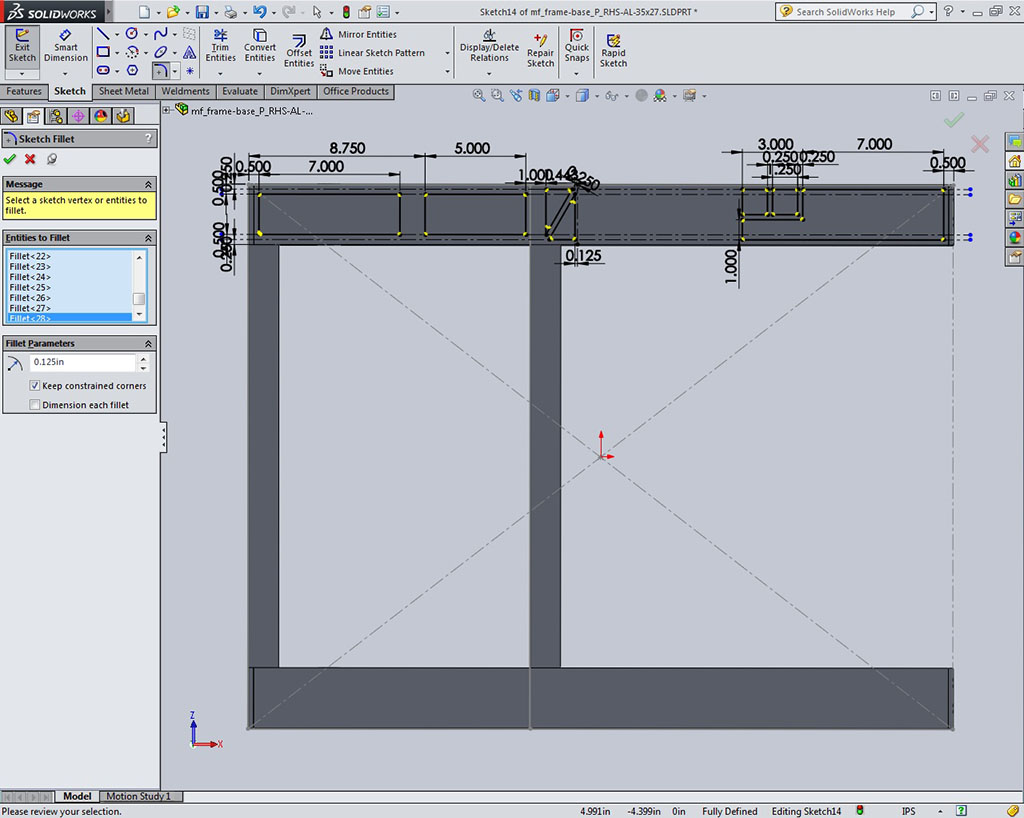Viewport: 1024px width, 818px height.
Task: Enable Dimension each fillet checkbox
Action: coord(35,405)
